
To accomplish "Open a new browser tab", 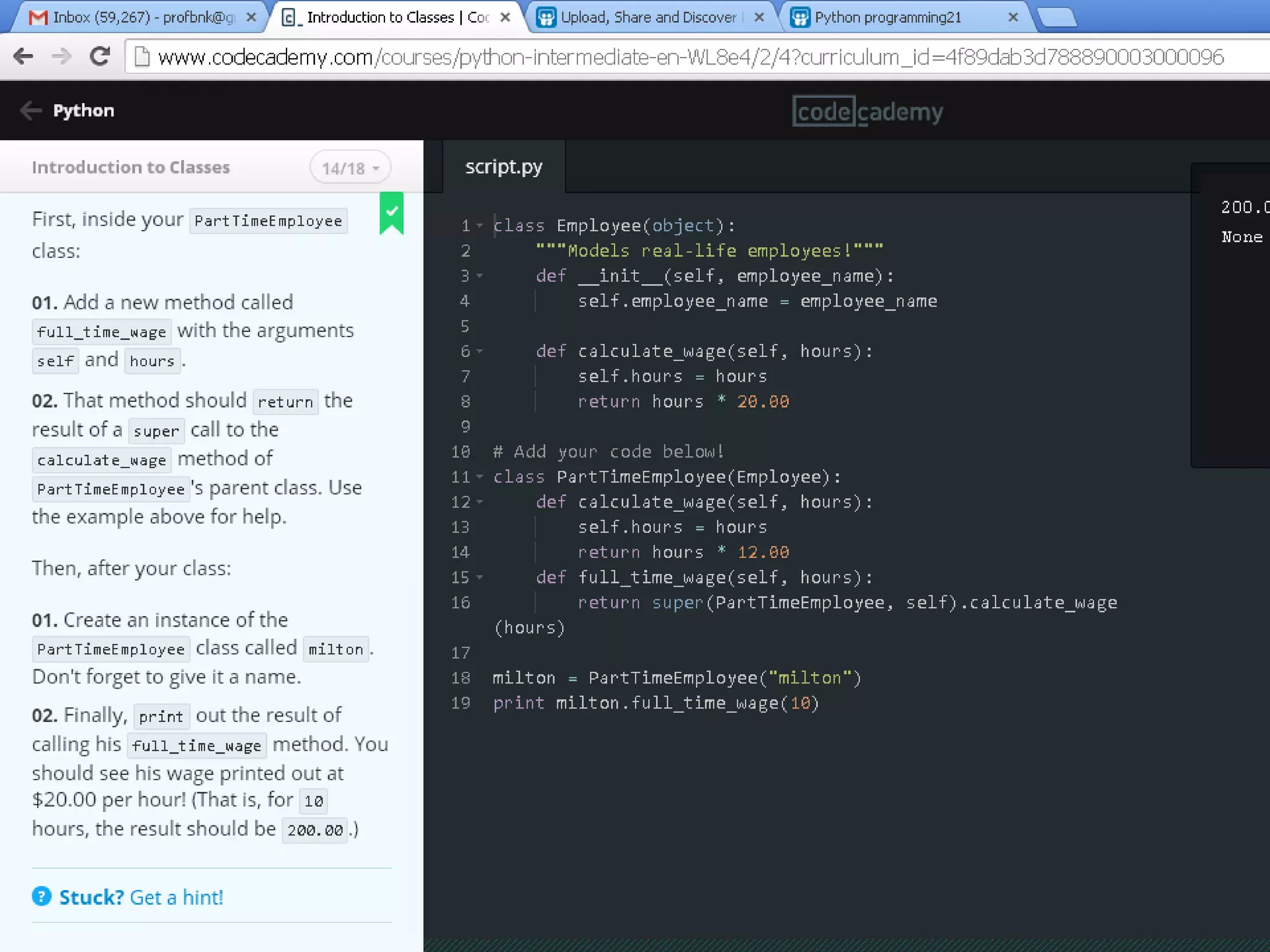I will (1057, 18).
